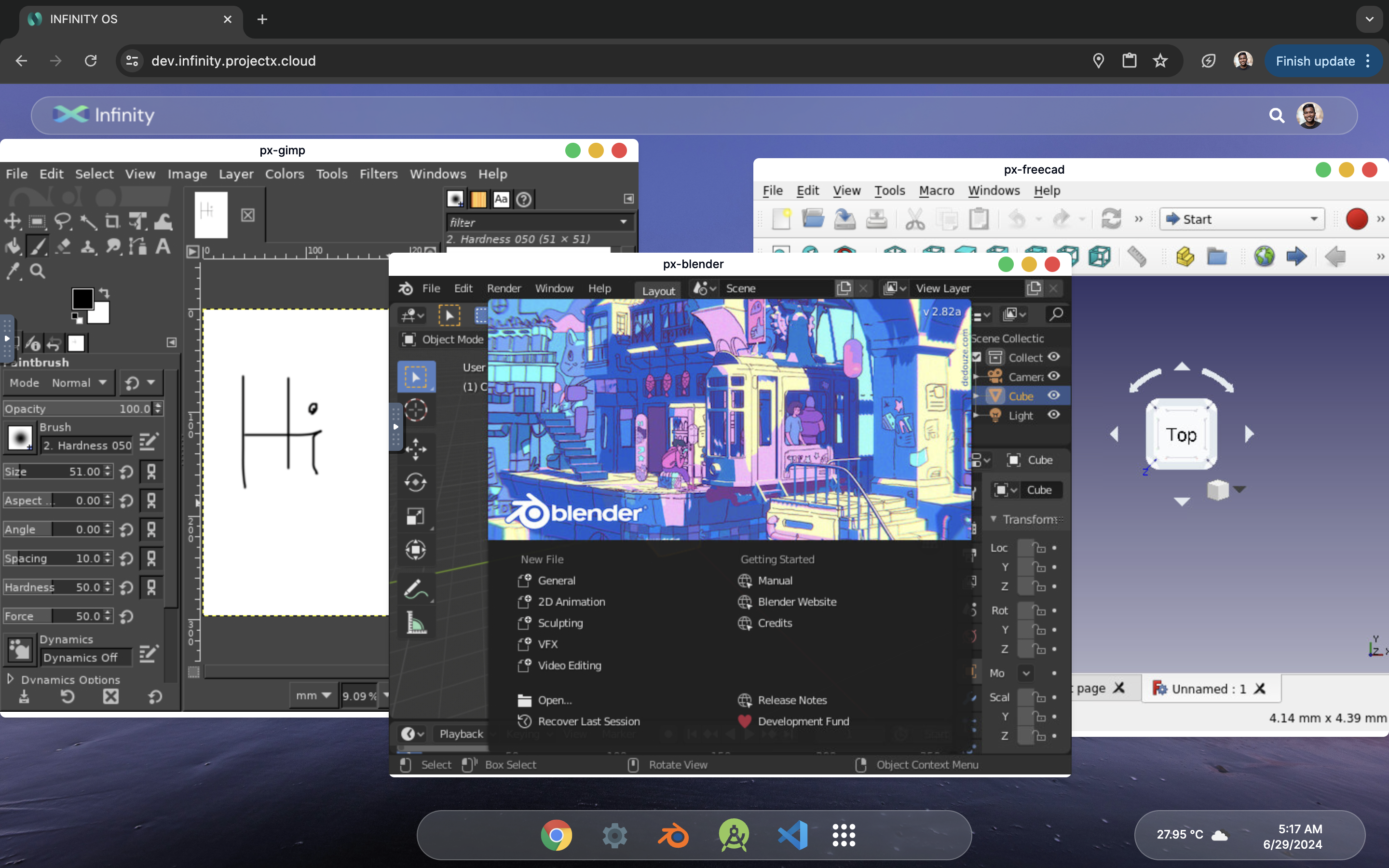Open the Macro menu in FreeCAD
Screen dimensions: 1389x868
936,190
